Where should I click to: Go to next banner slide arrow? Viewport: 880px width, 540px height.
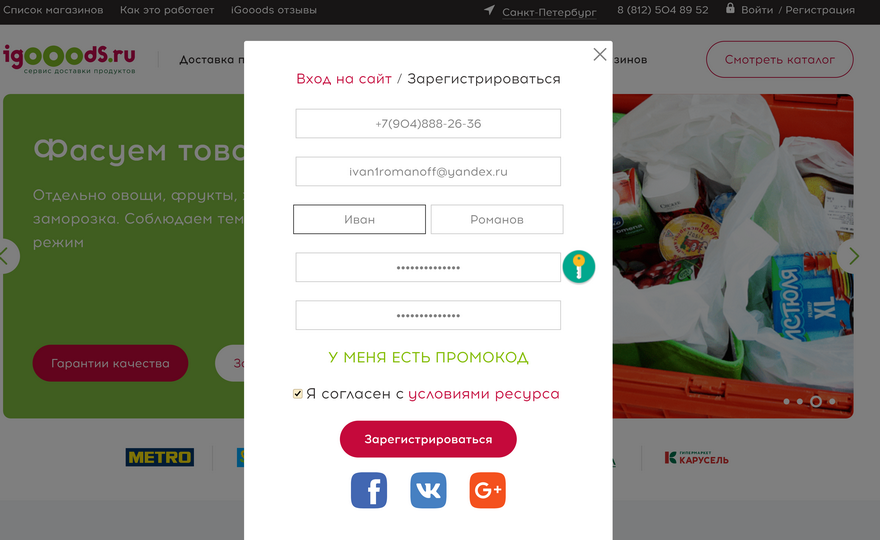[854, 257]
